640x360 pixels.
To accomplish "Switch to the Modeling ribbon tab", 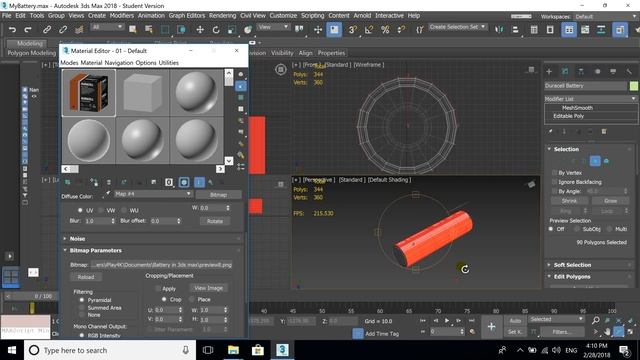I will click(29, 43).
